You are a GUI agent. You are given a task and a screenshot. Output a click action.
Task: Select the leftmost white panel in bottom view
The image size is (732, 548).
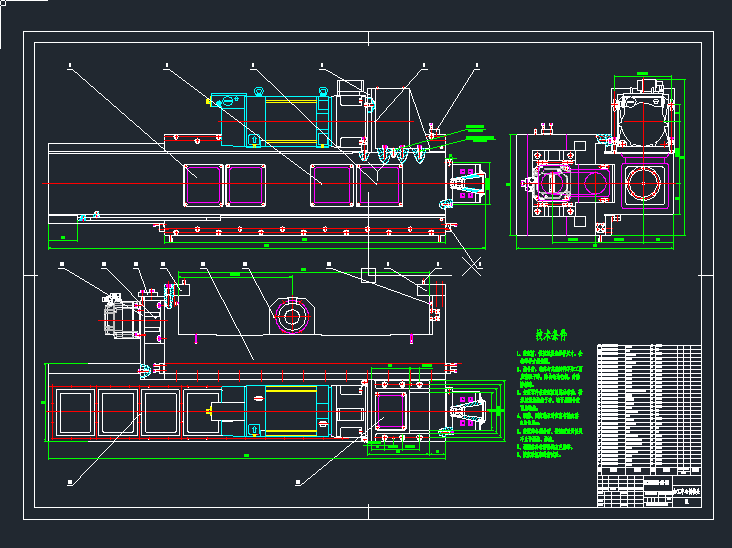pyautogui.click(x=77, y=412)
